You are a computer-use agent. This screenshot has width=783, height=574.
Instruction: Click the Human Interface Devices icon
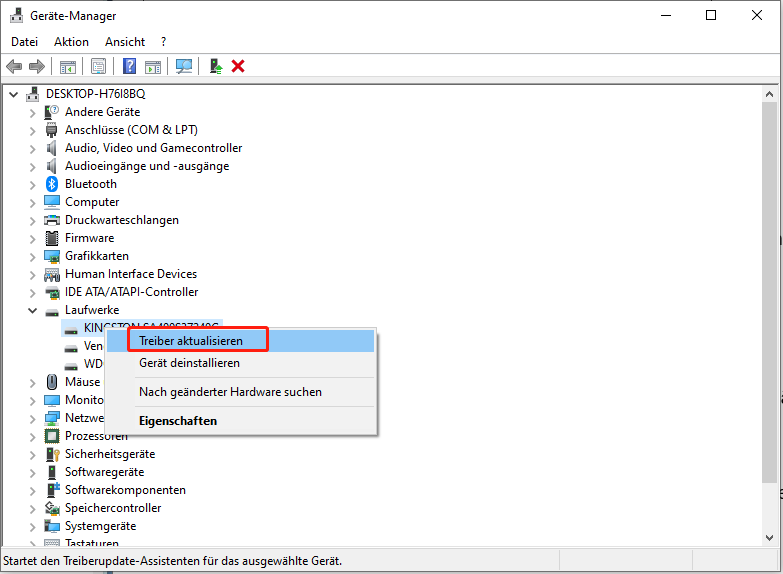(52, 274)
